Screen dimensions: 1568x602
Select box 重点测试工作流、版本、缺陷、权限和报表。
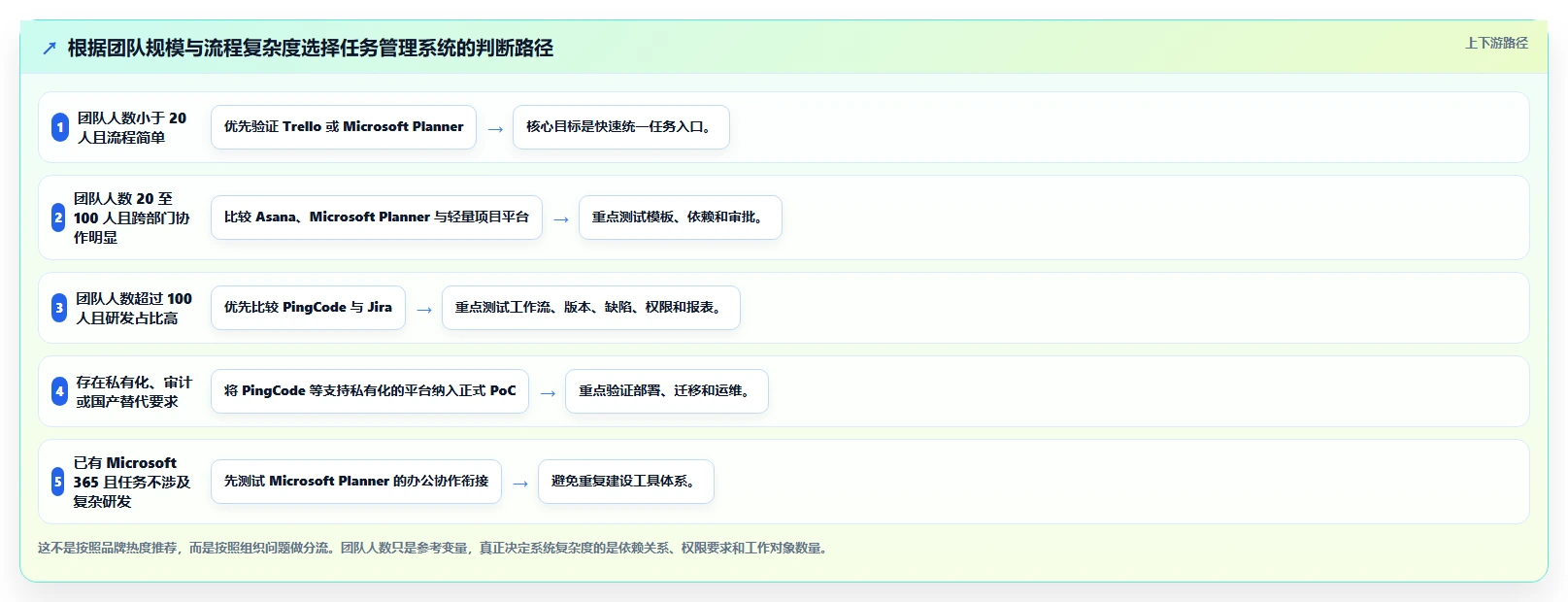point(591,308)
